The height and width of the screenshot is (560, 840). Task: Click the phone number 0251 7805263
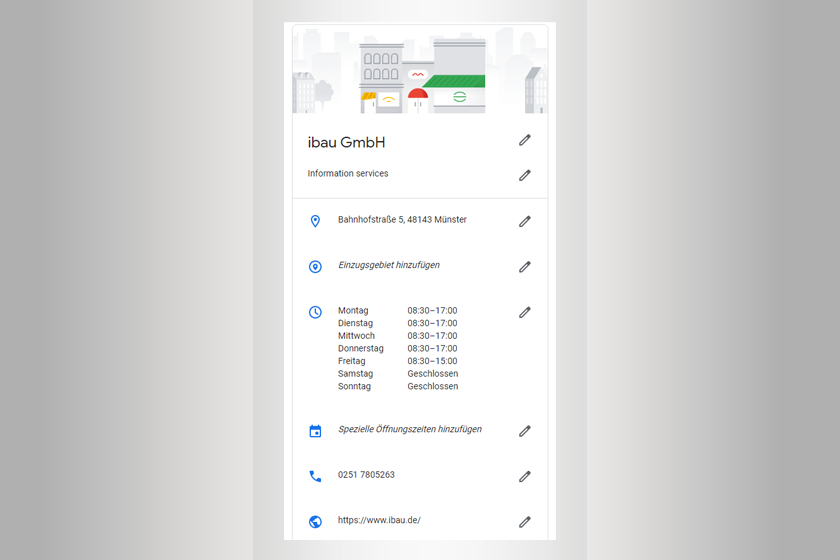point(366,475)
